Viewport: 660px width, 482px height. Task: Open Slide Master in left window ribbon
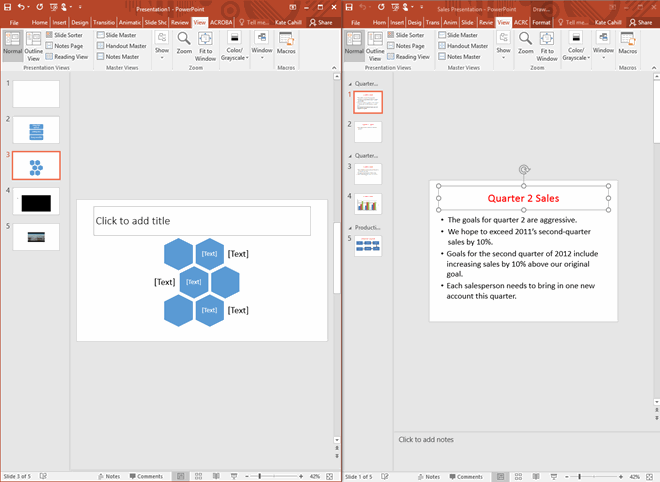[x=117, y=35]
